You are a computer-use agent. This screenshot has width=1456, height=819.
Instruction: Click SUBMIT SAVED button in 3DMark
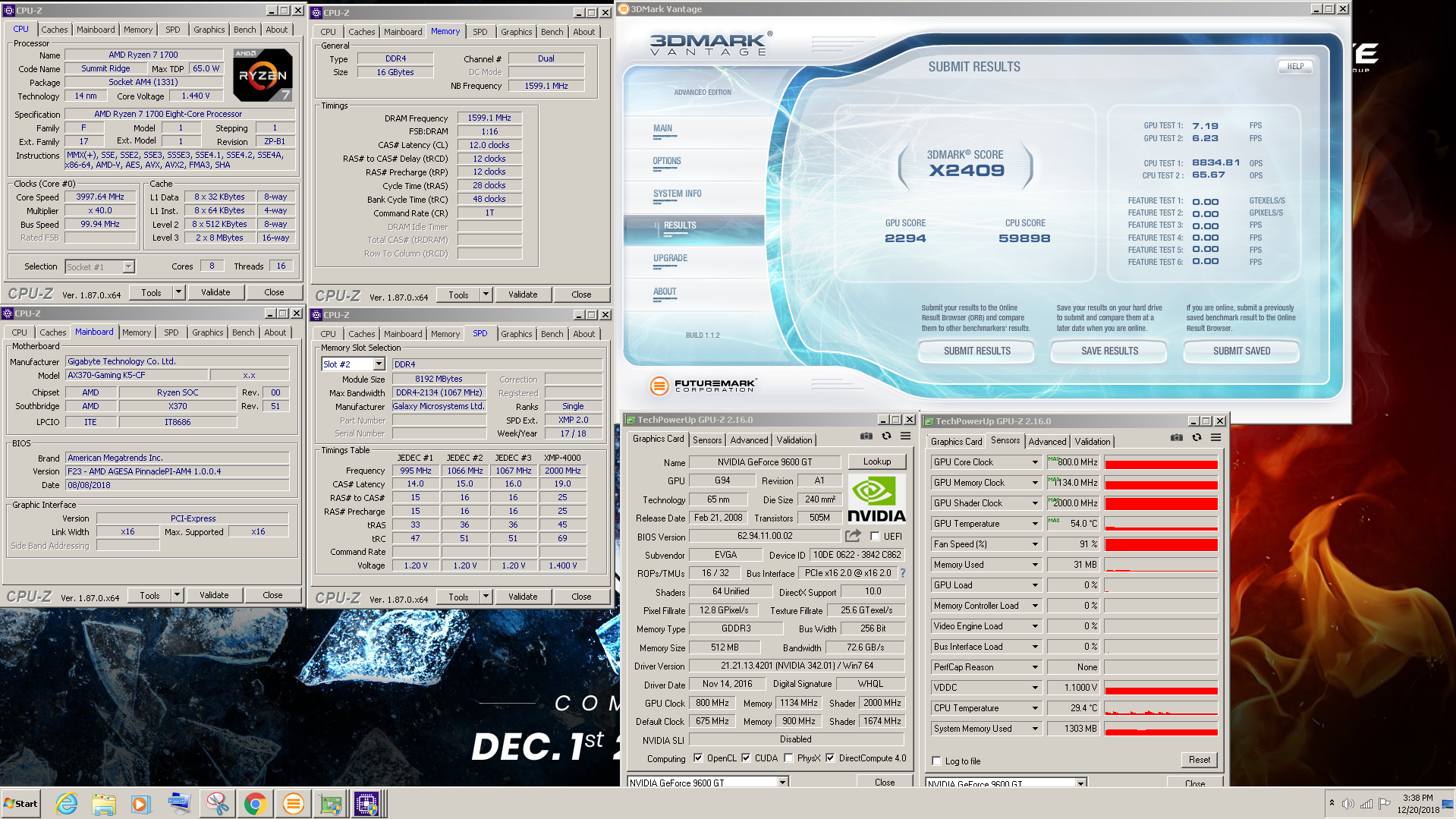coord(1241,351)
